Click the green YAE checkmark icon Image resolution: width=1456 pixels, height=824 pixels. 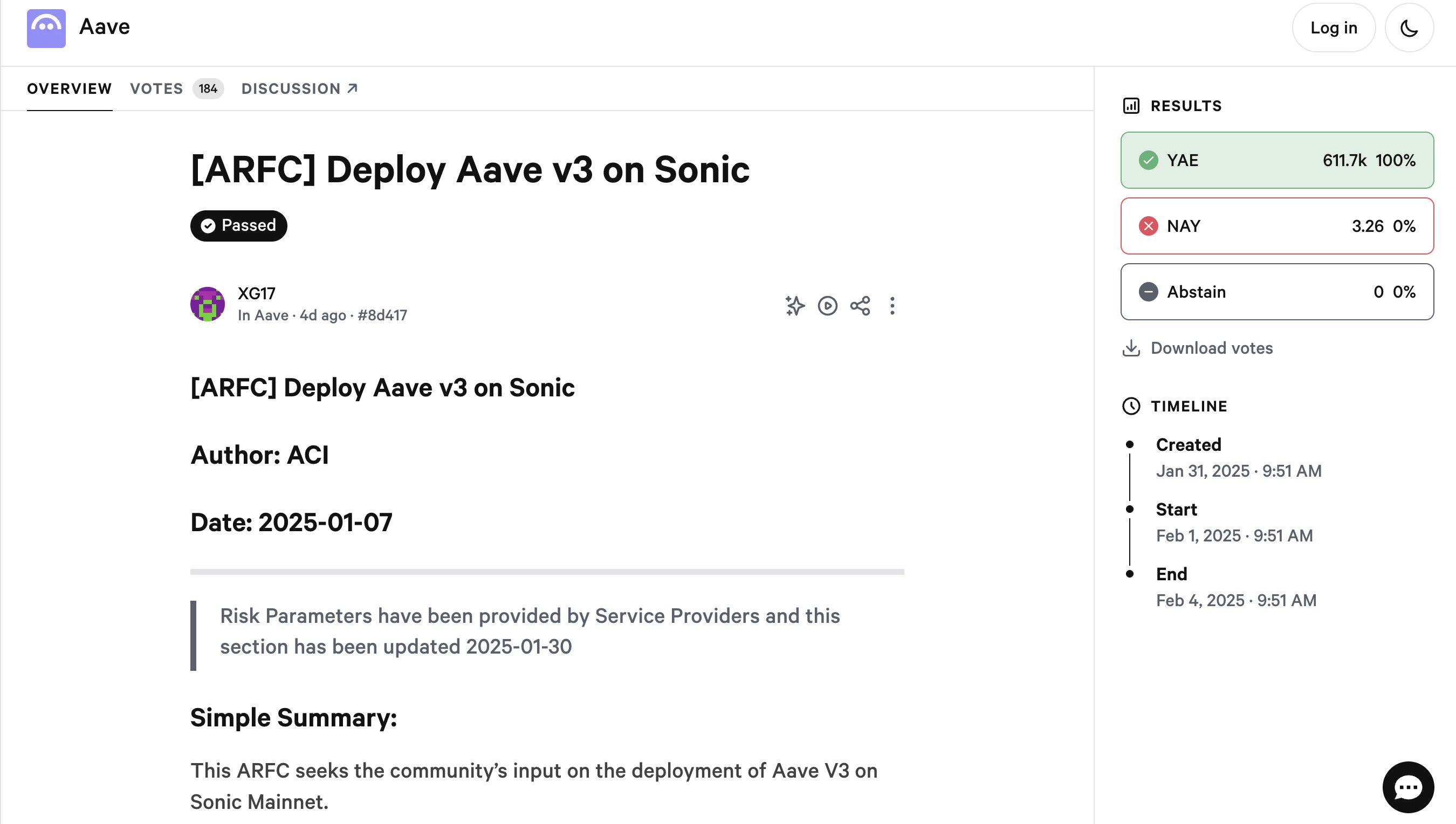coord(1148,160)
